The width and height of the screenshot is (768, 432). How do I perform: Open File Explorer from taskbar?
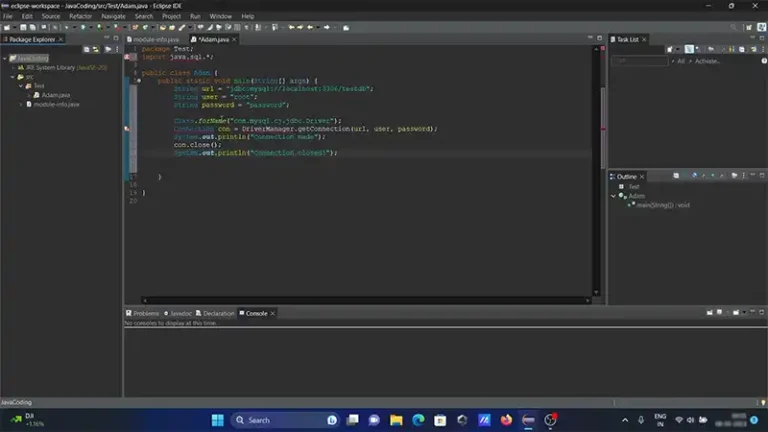coord(396,420)
